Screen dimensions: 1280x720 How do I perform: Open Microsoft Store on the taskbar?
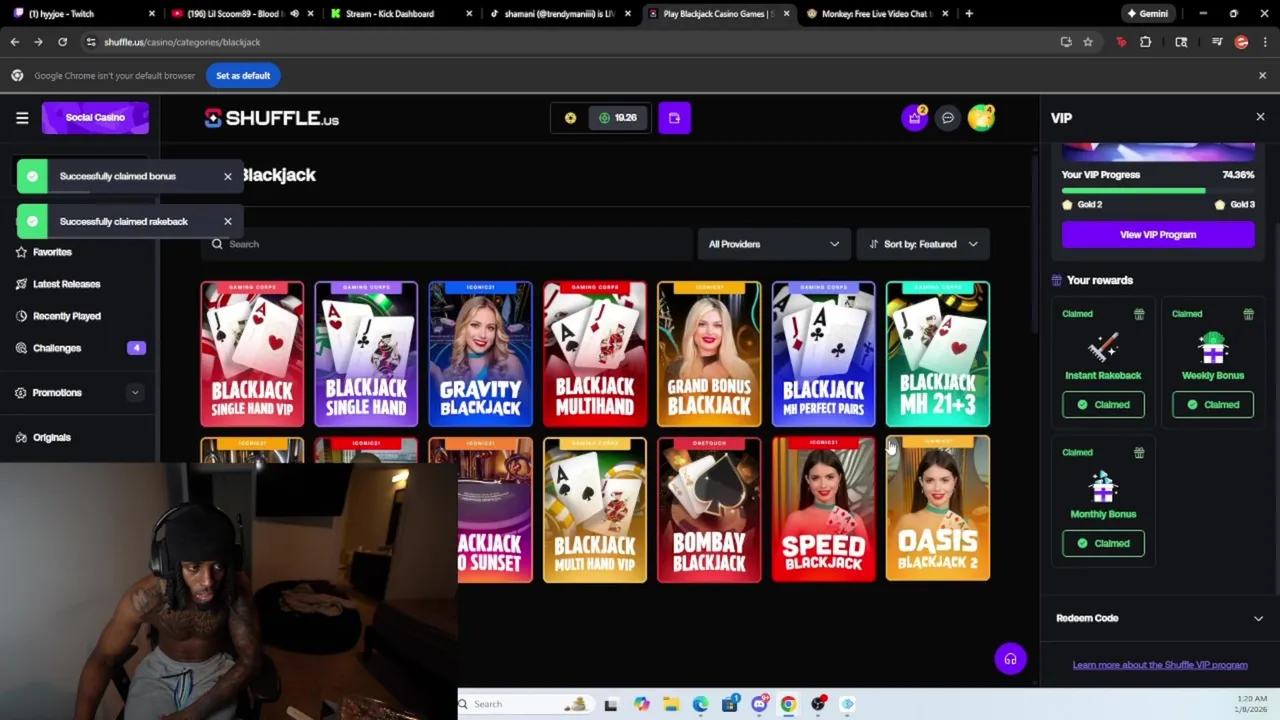pyautogui.click(x=729, y=704)
